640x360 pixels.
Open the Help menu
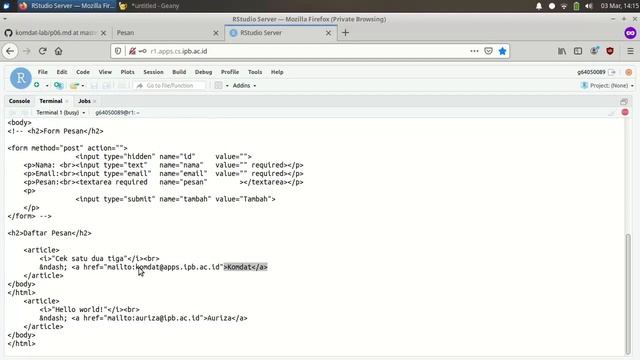[x=277, y=72]
